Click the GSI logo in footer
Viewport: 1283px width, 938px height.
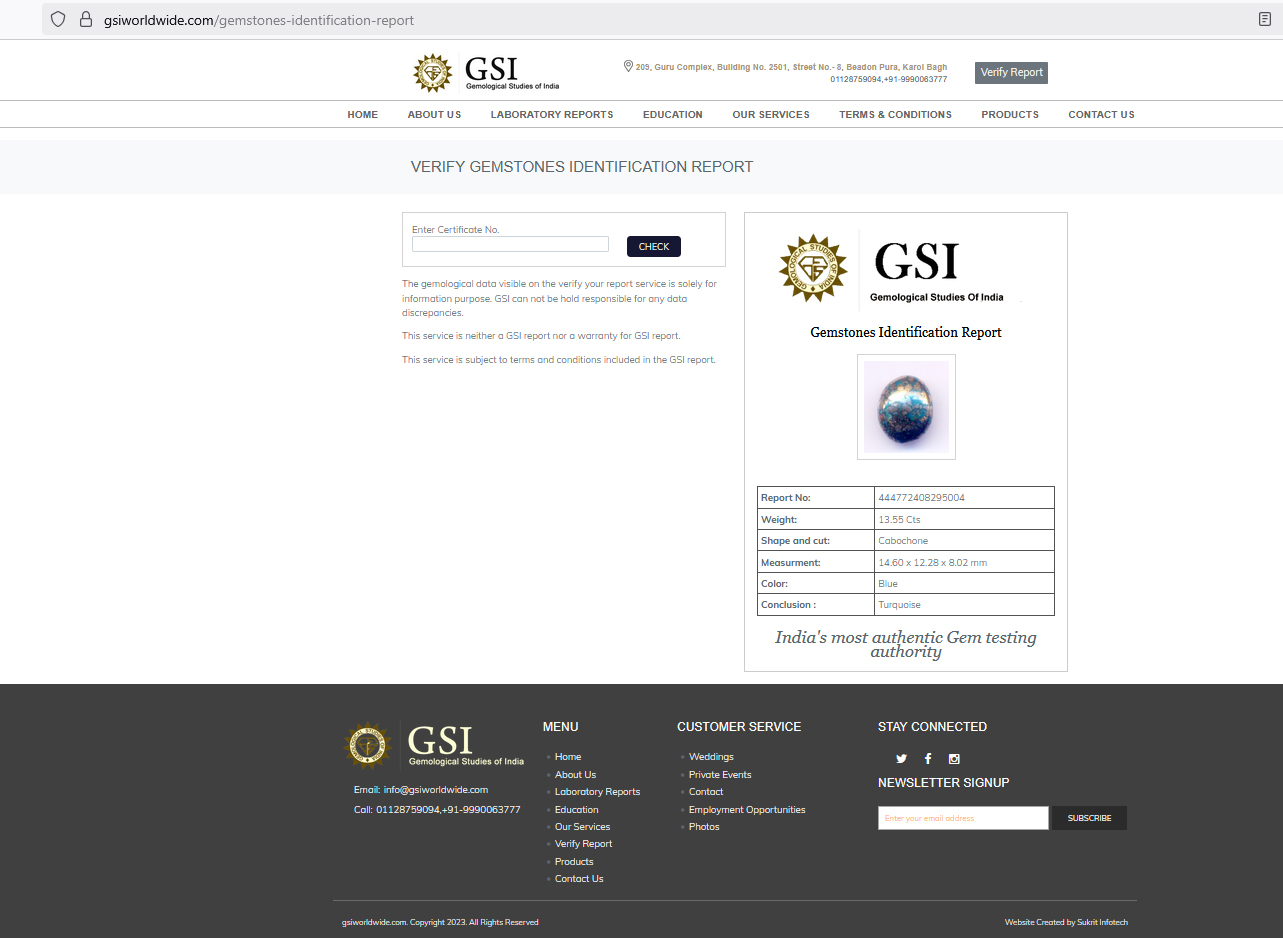pyautogui.click(x=434, y=745)
